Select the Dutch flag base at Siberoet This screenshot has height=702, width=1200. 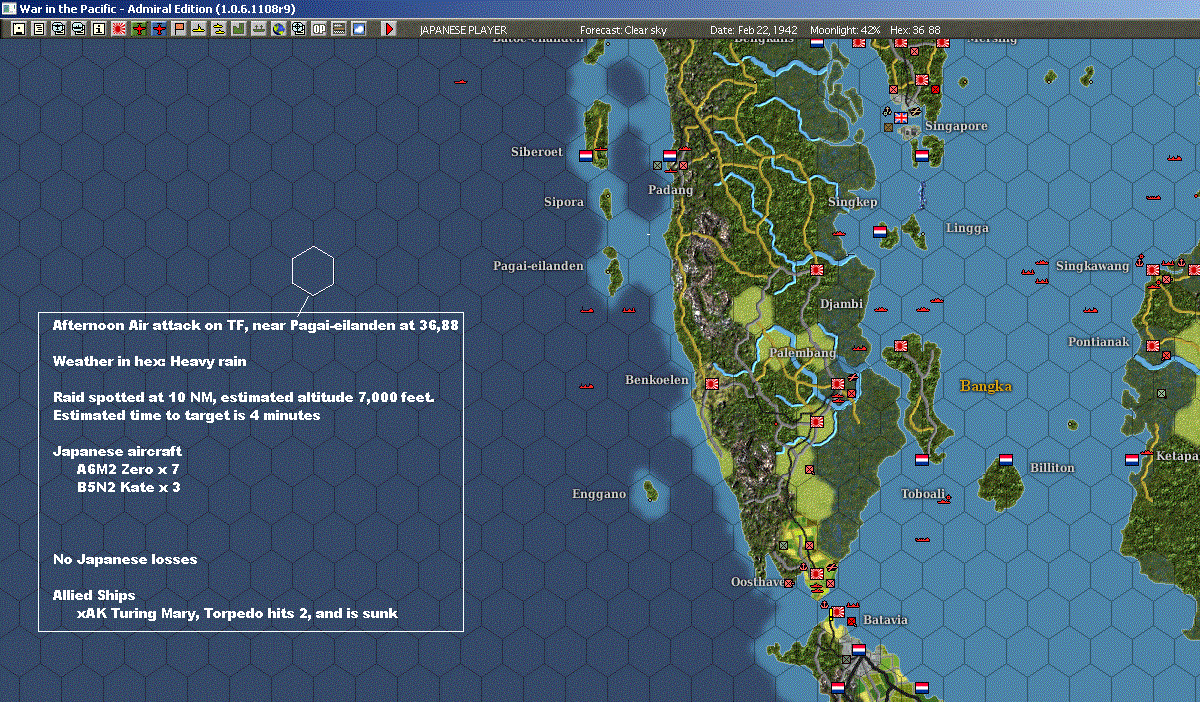586,155
